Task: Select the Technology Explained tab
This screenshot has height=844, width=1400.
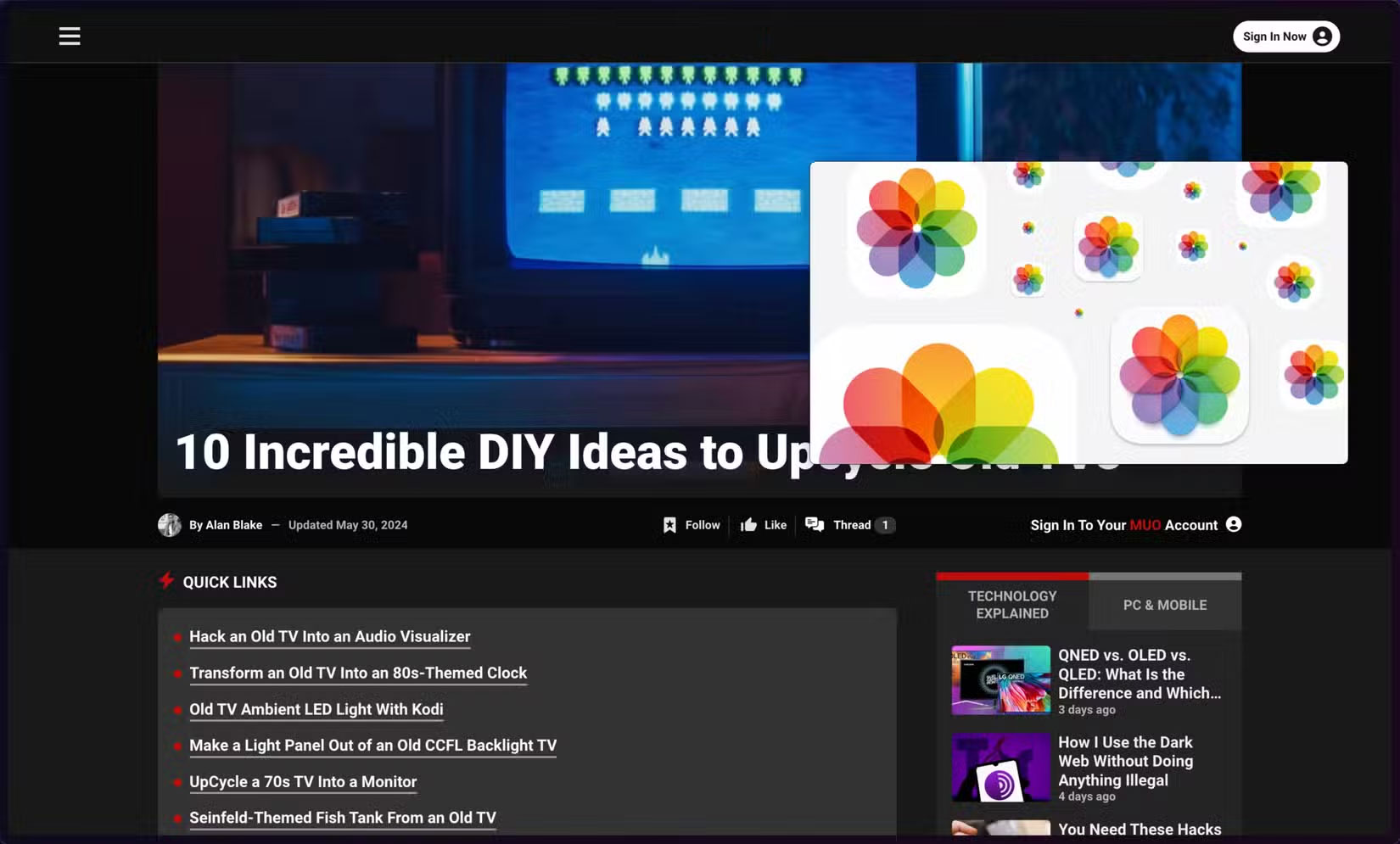Action: [x=1011, y=604]
